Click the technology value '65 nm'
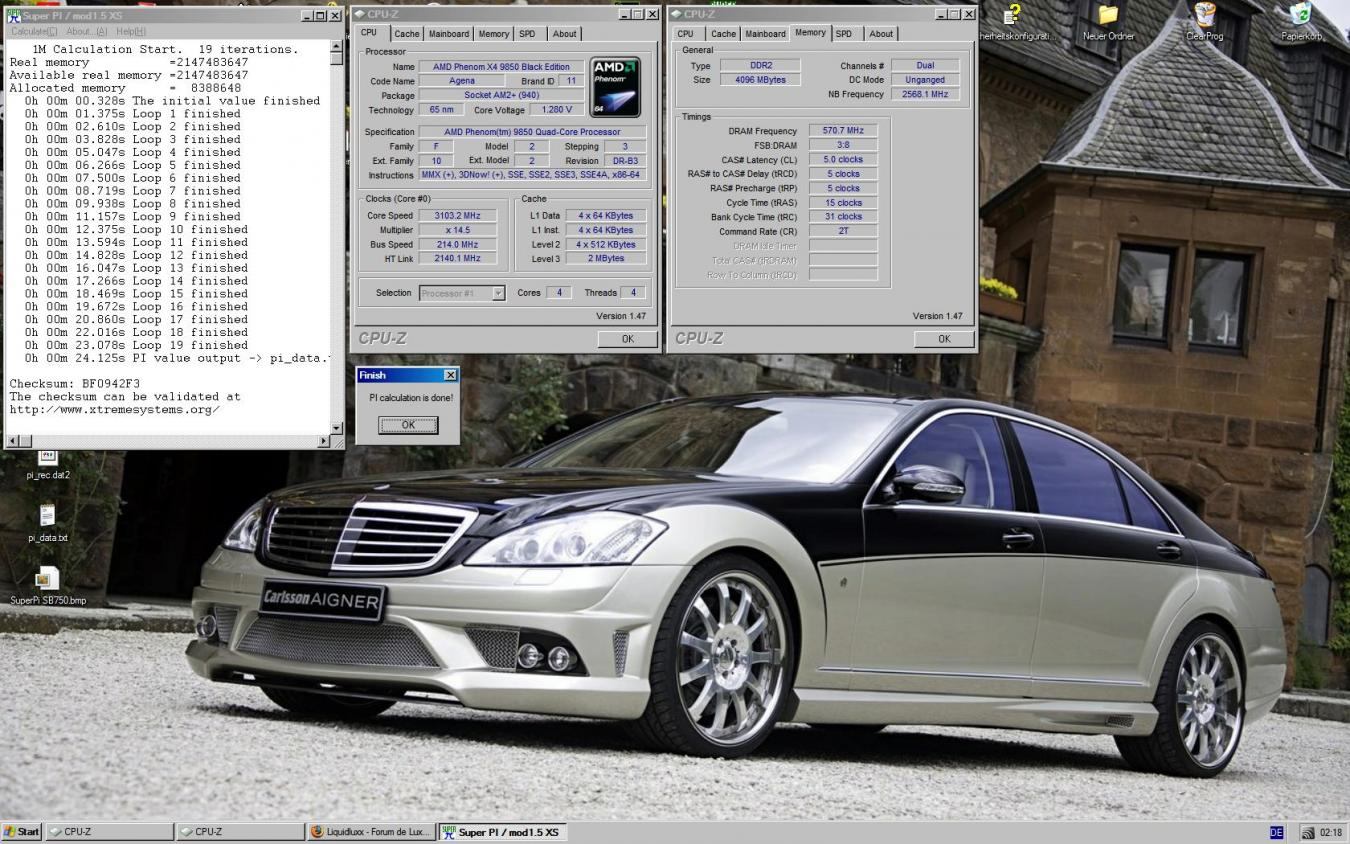Screen dimensions: 1350x844 tap(441, 110)
